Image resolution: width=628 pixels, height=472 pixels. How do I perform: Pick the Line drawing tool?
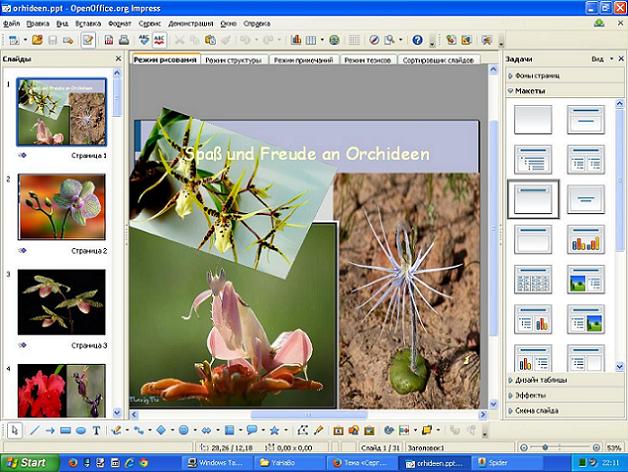(34, 431)
